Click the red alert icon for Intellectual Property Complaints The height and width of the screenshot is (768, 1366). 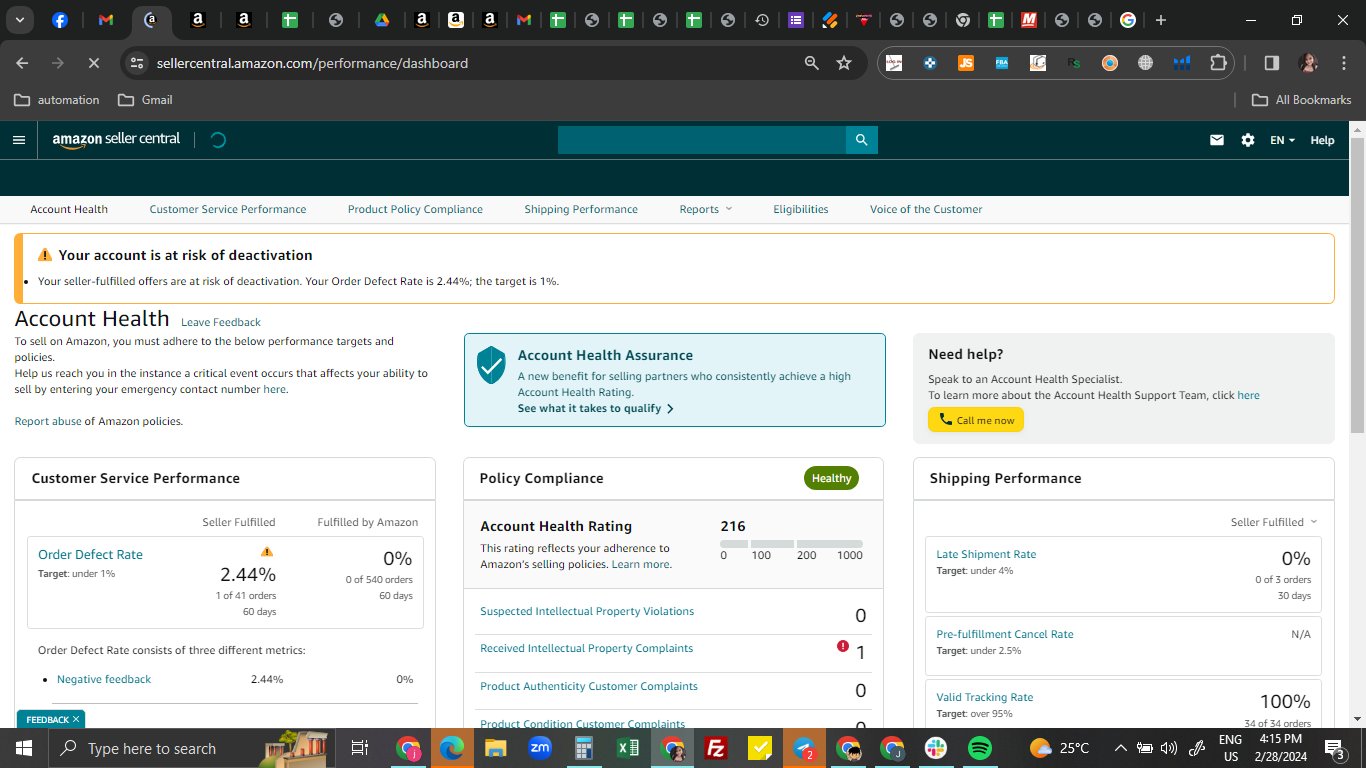click(x=843, y=646)
